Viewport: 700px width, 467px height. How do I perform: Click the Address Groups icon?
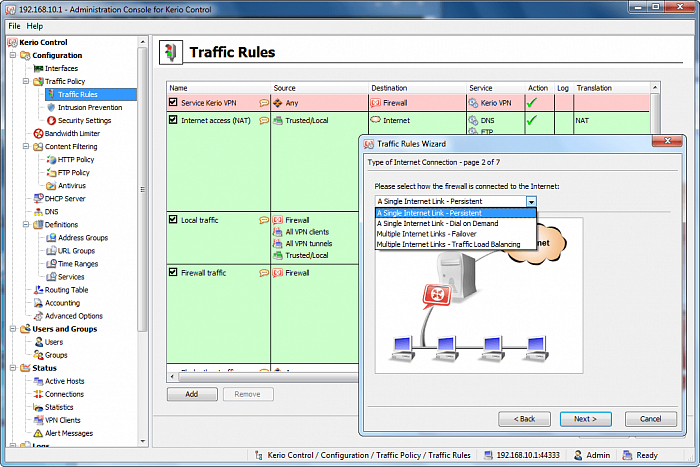(x=51, y=238)
